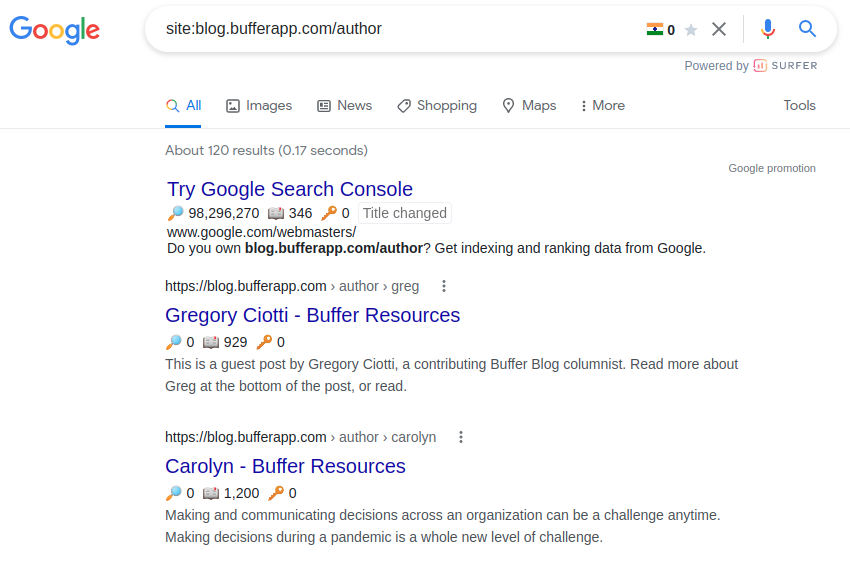This screenshot has width=850, height=570.
Task: Open Carolyn - Buffer Resources result
Action: tap(285, 466)
